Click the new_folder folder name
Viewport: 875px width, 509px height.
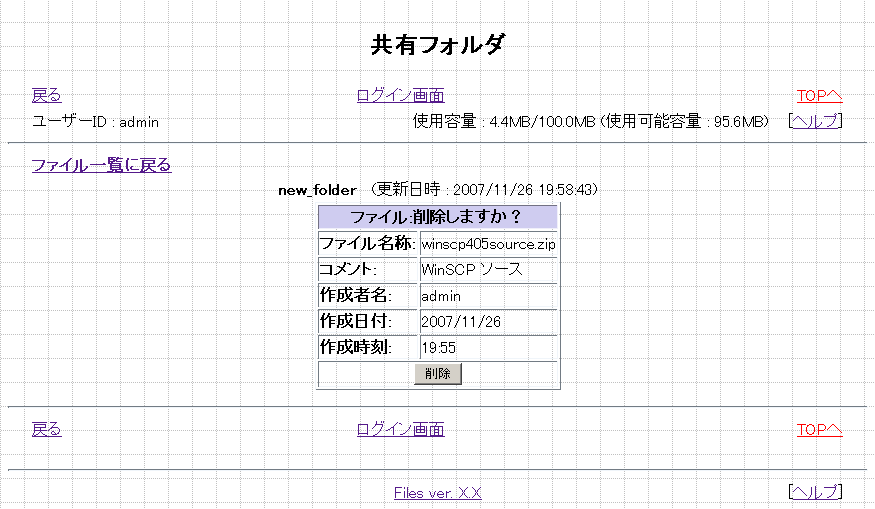coord(317,189)
